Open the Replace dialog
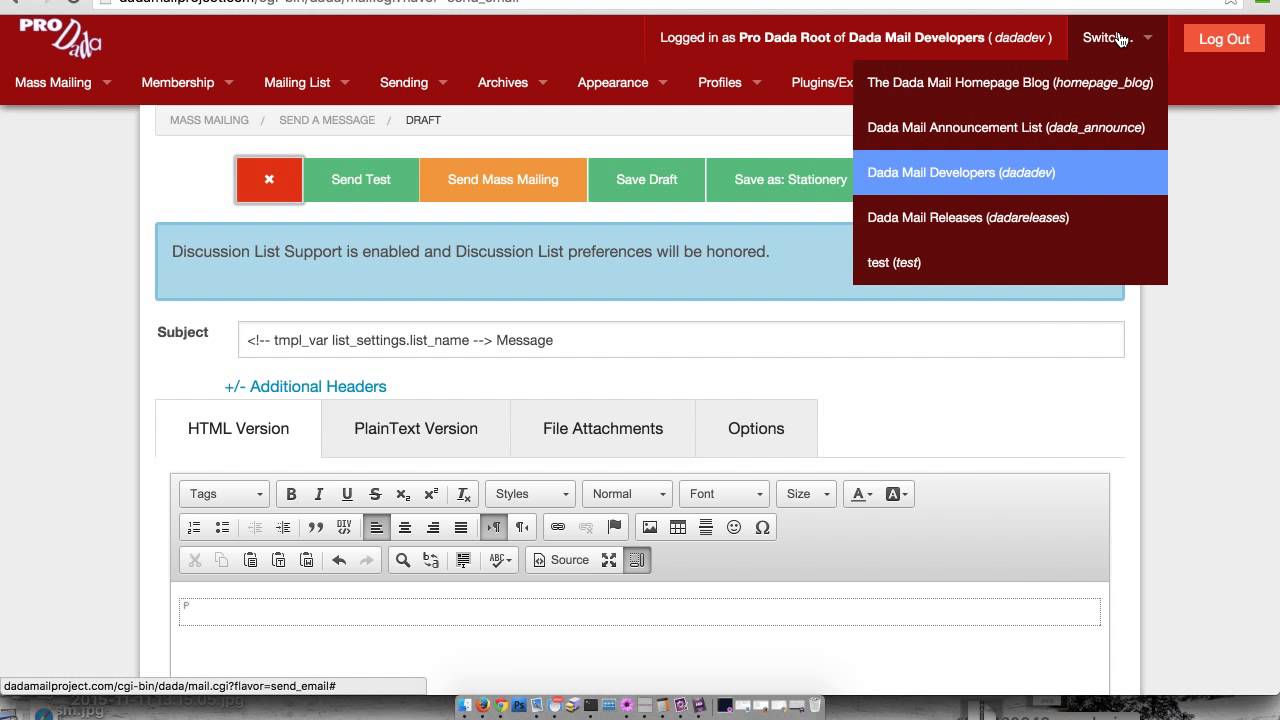Screen dimensions: 1280x720 [431, 560]
